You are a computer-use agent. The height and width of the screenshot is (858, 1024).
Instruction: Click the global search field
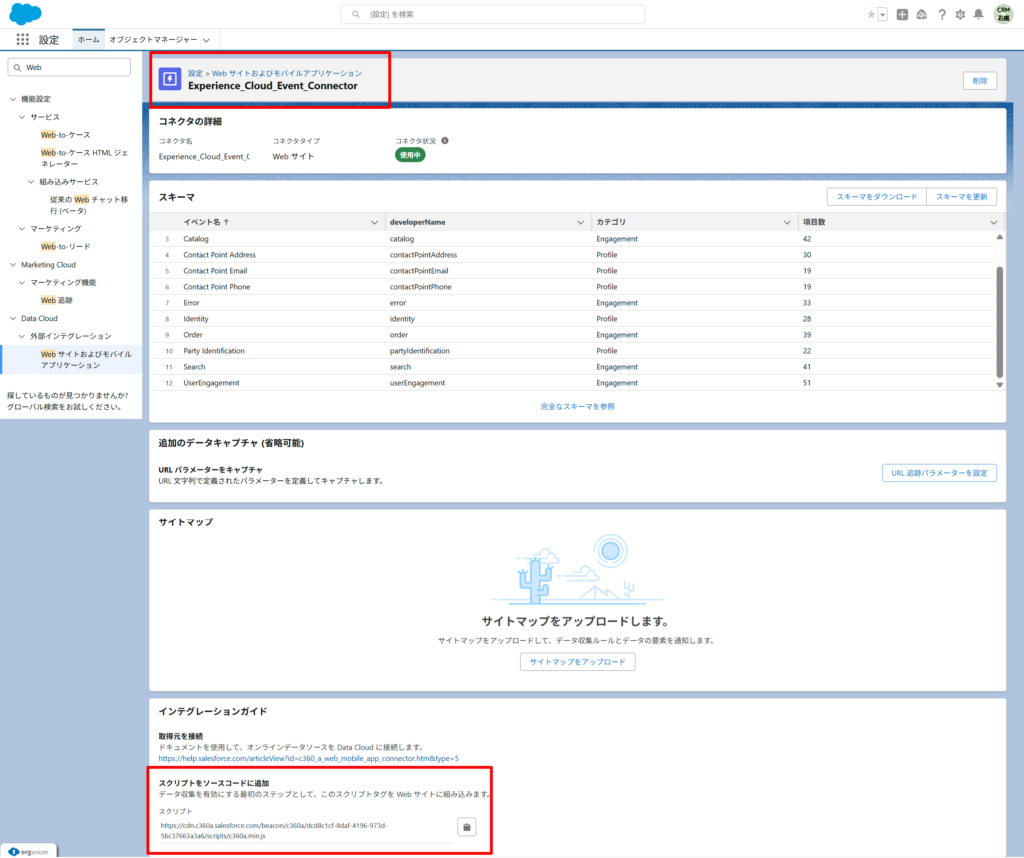coord(492,14)
